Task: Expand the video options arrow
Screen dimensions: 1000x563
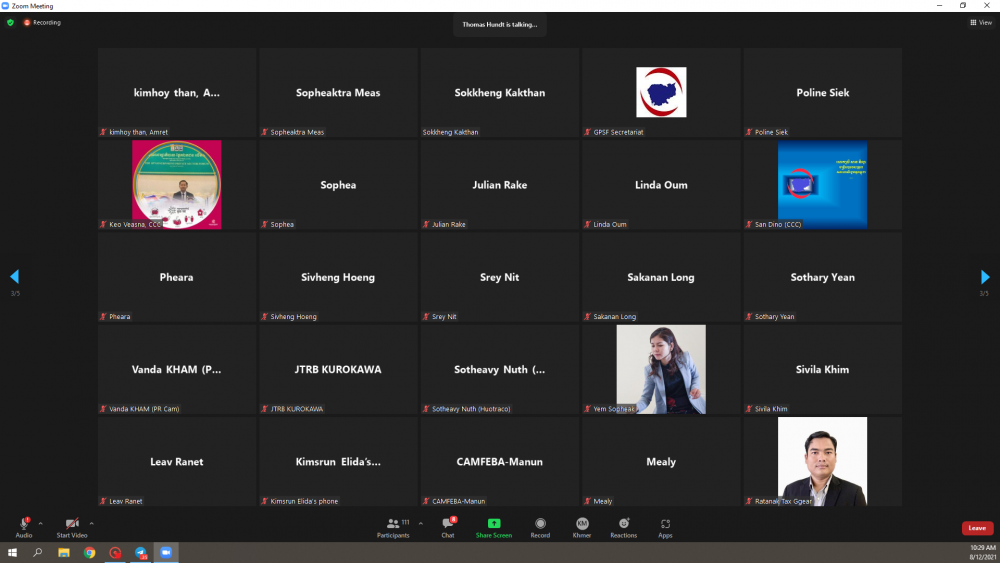Action: [x=91, y=522]
